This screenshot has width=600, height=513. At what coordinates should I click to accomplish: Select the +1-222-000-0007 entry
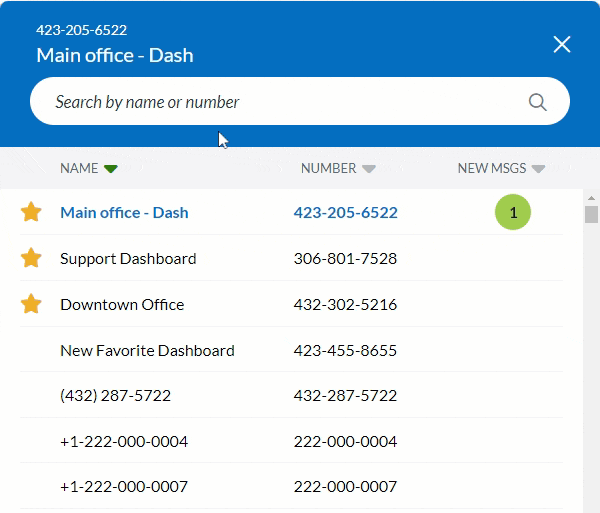point(124,487)
